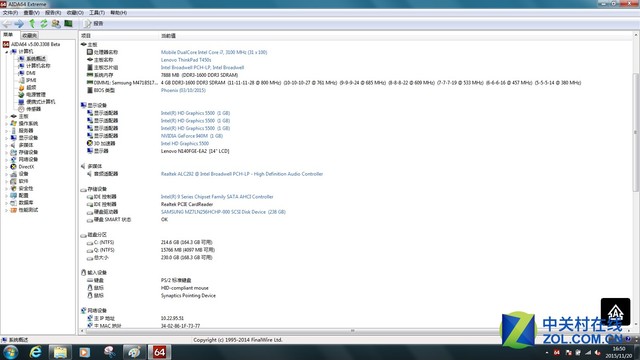The width and height of the screenshot is (640, 360).
Task: Select the Synaptics Pointing Device value
Action: pyautogui.click(x=188, y=296)
